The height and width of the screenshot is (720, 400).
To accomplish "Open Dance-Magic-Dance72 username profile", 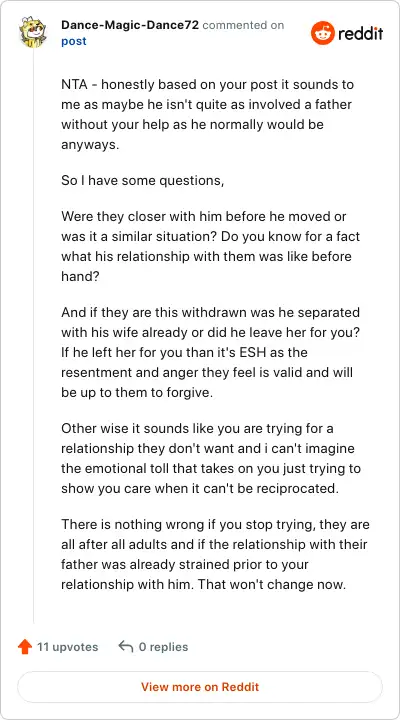I will click(130, 25).
